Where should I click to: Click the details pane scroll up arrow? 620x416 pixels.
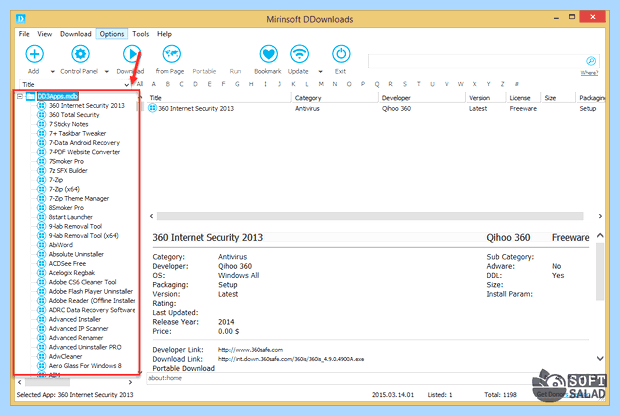600,236
